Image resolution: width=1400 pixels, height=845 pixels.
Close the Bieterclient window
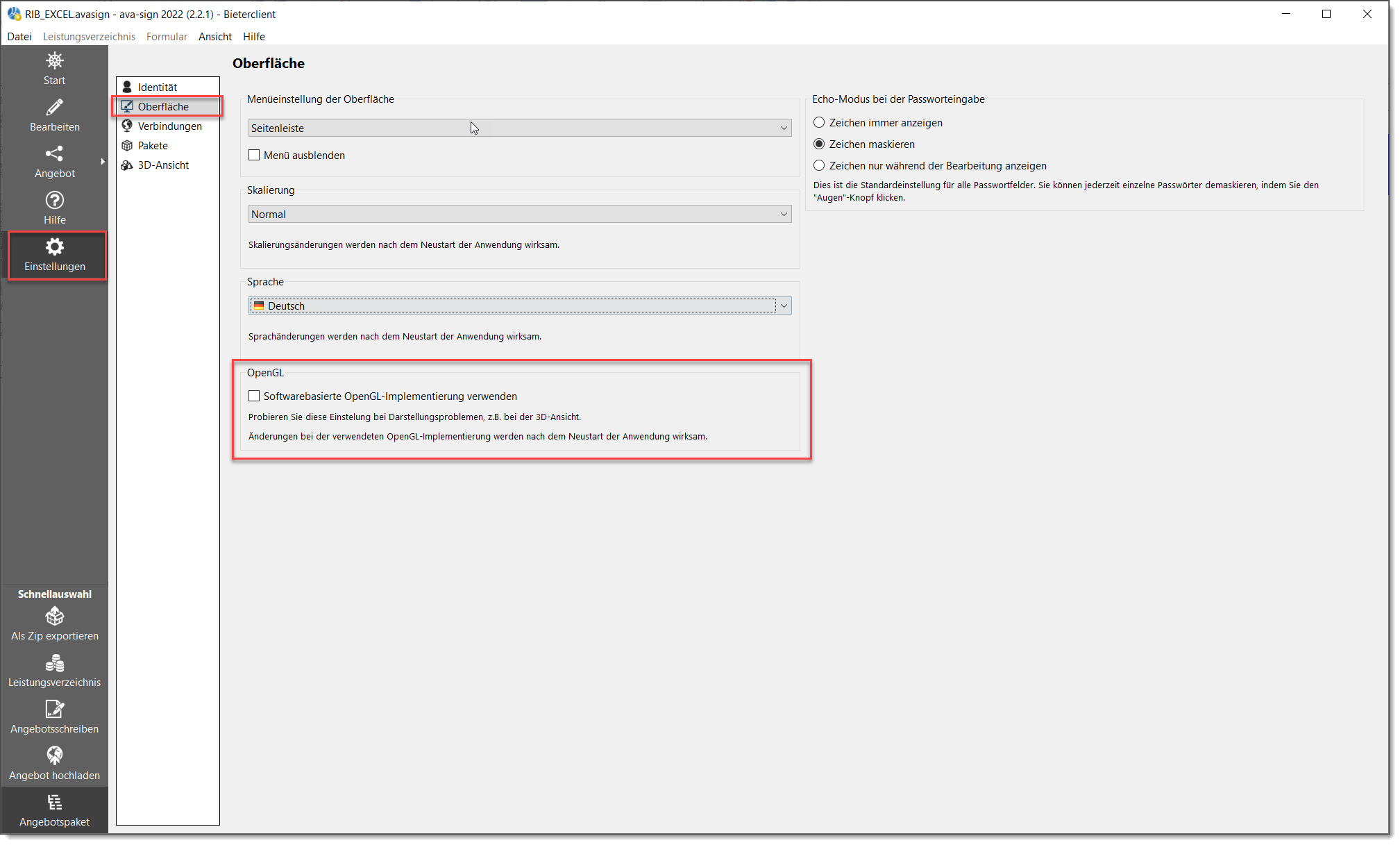[1367, 14]
